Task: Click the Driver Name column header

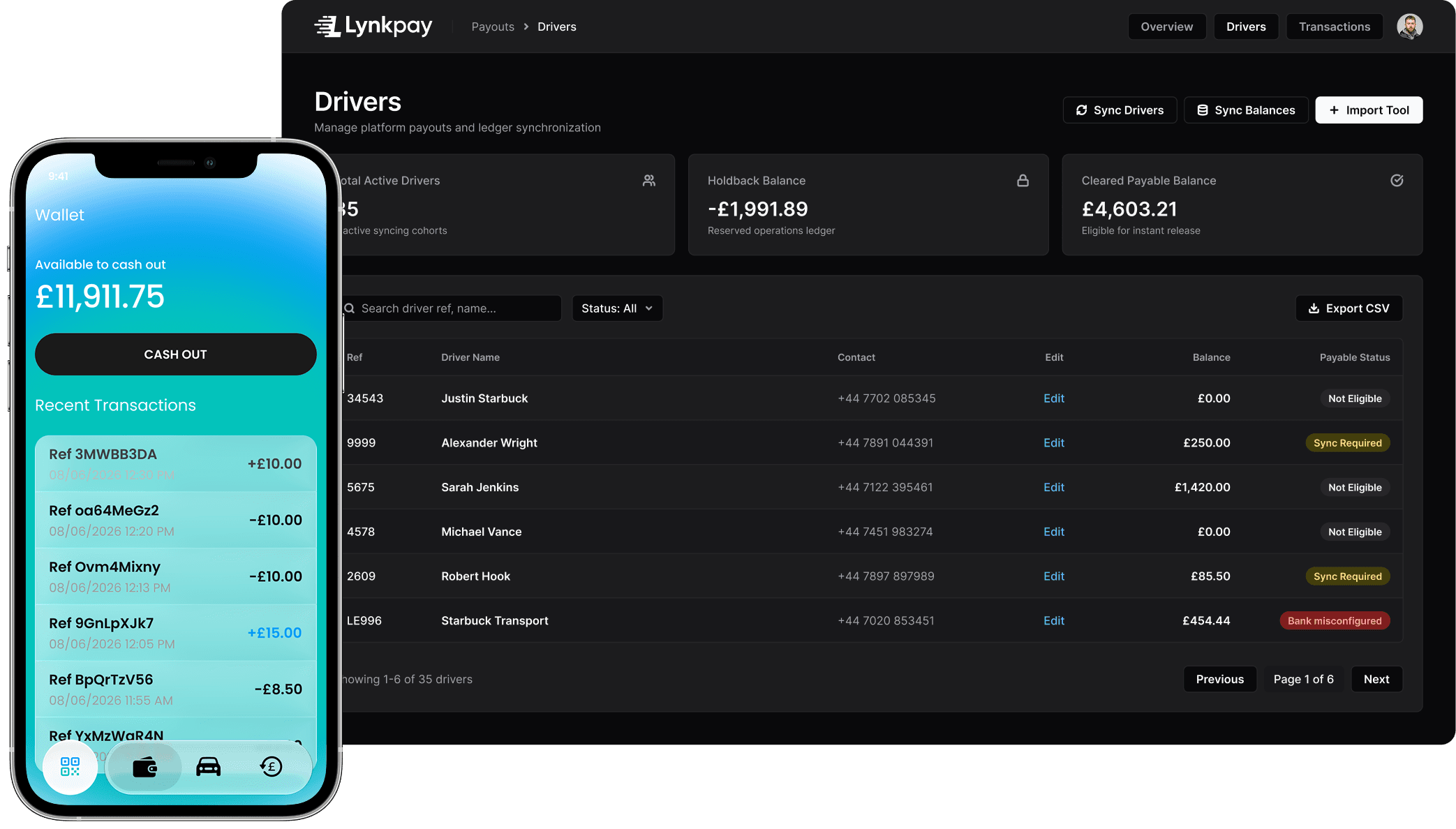Action: pos(470,357)
